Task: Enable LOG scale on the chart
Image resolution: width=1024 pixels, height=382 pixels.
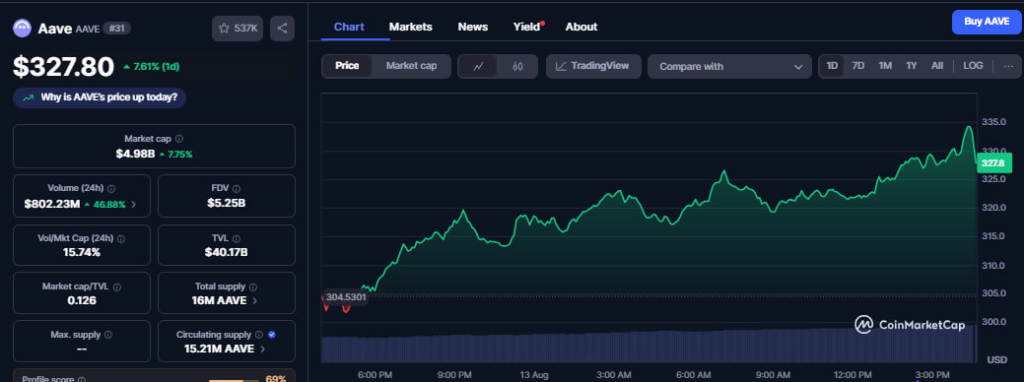Action: [x=973, y=66]
